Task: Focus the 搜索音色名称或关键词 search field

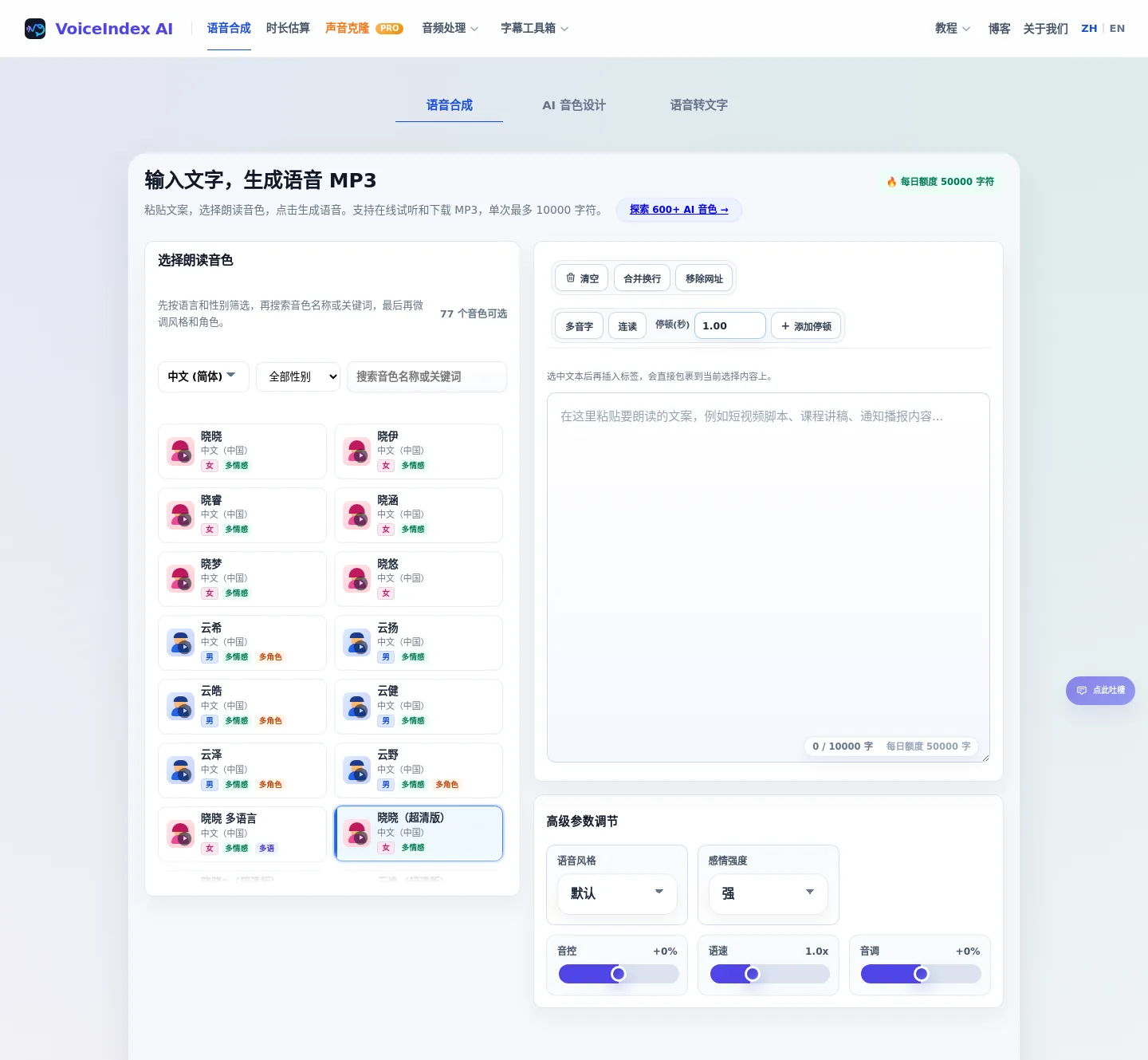Action: [427, 376]
